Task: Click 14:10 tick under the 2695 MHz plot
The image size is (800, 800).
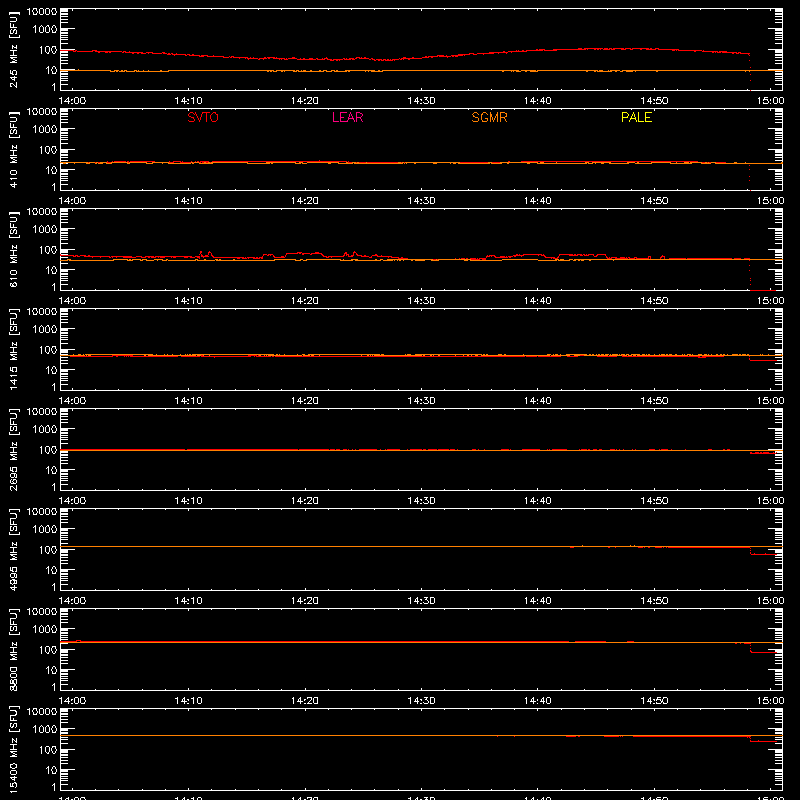Action: click(188, 501)
